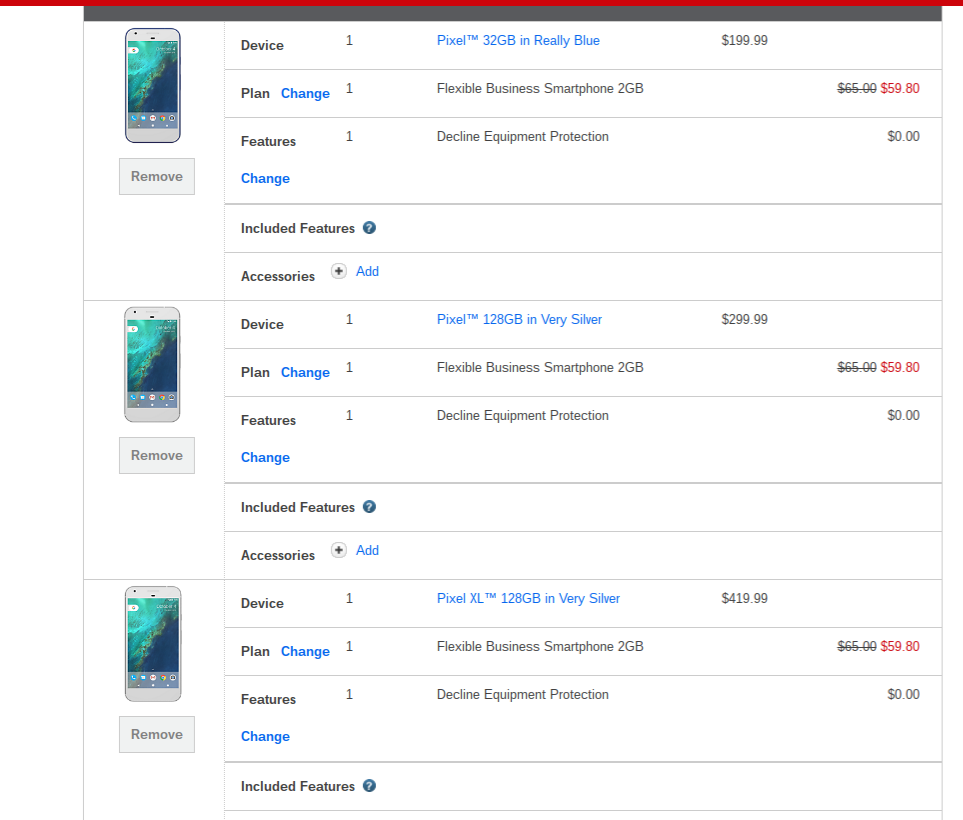Open Pixel 128GB in Very Silver link
Image resolution: width=963 pixels, height=820 pixels.
(x=519, y=320)
